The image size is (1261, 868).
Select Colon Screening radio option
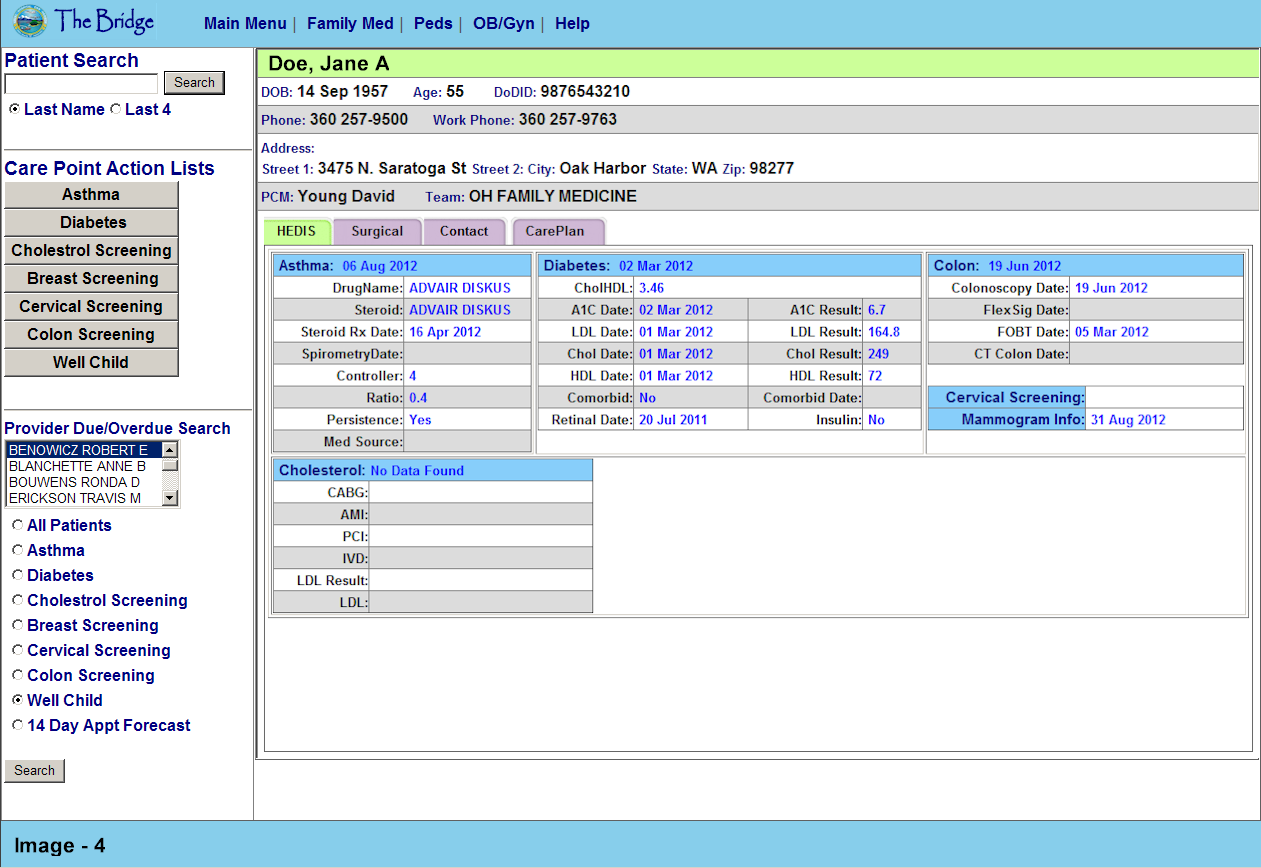point(18,675)
